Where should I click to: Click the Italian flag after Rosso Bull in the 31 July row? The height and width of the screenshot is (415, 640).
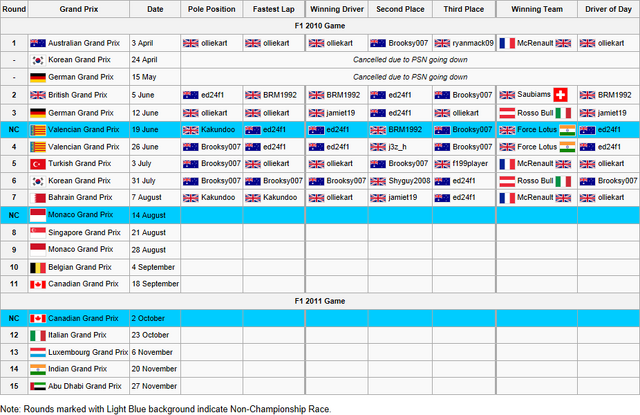point(563,181)
